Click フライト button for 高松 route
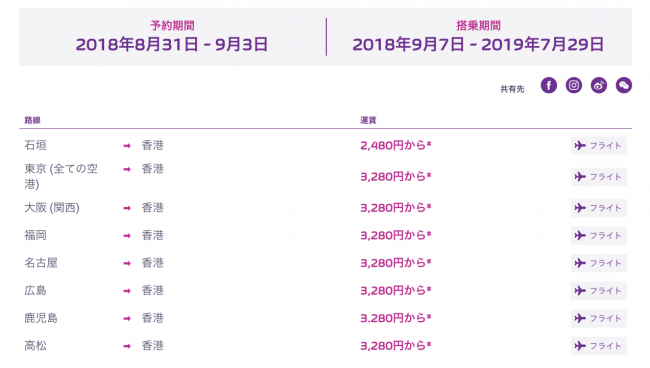Image resolution: width=650 pixels, height=368 pixels. point(599,346)
